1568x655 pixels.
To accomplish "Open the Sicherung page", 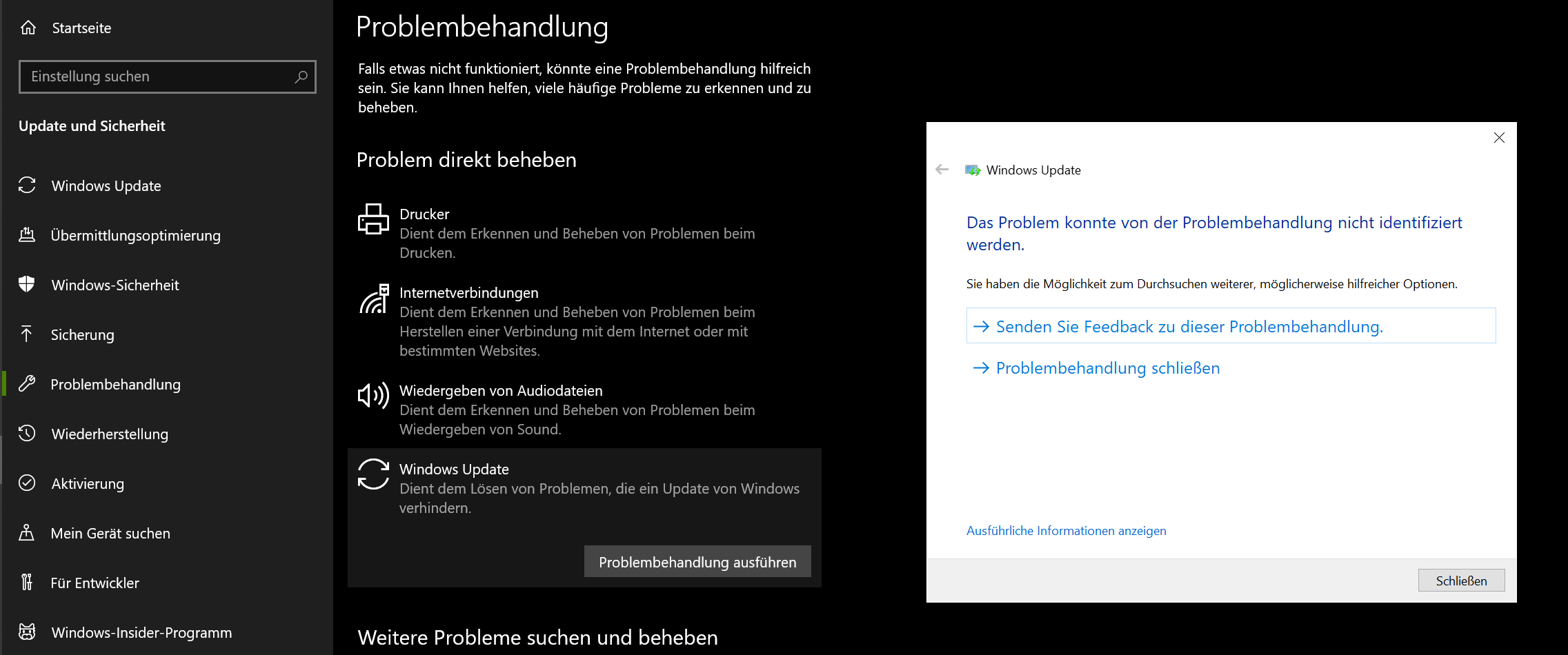I will 83,334.
